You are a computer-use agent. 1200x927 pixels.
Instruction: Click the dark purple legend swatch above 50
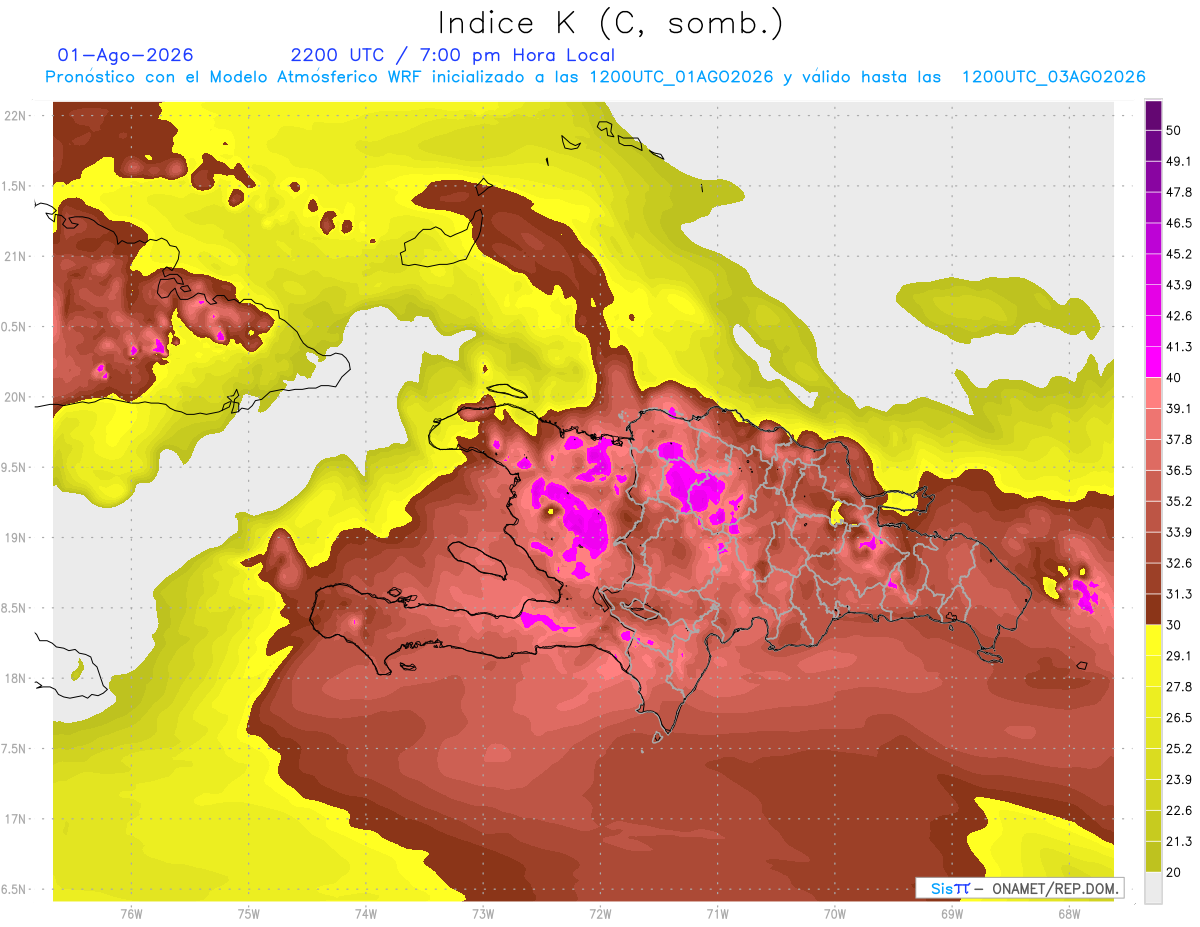click(x=1153, y=115)
